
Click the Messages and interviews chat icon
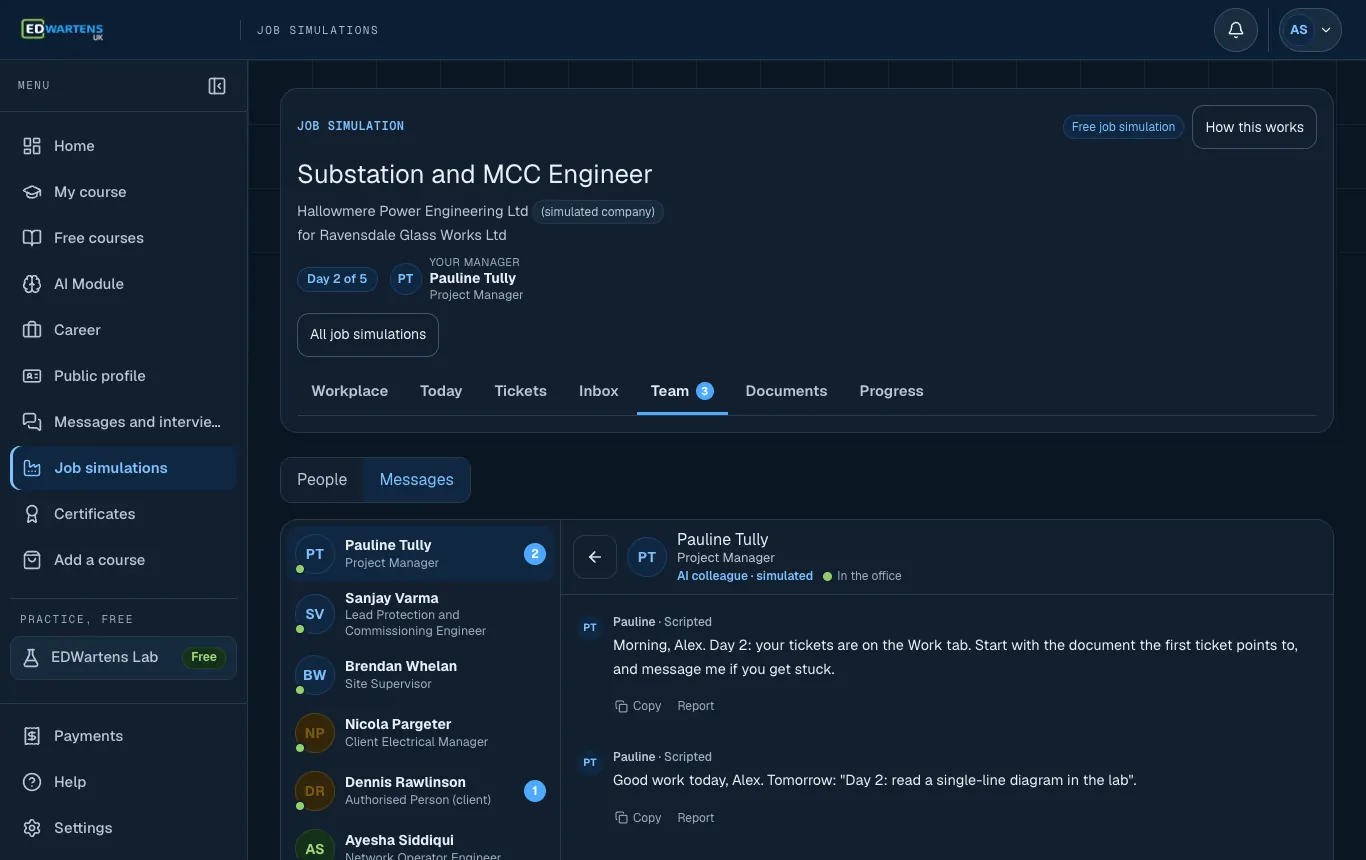click(32, 422)
